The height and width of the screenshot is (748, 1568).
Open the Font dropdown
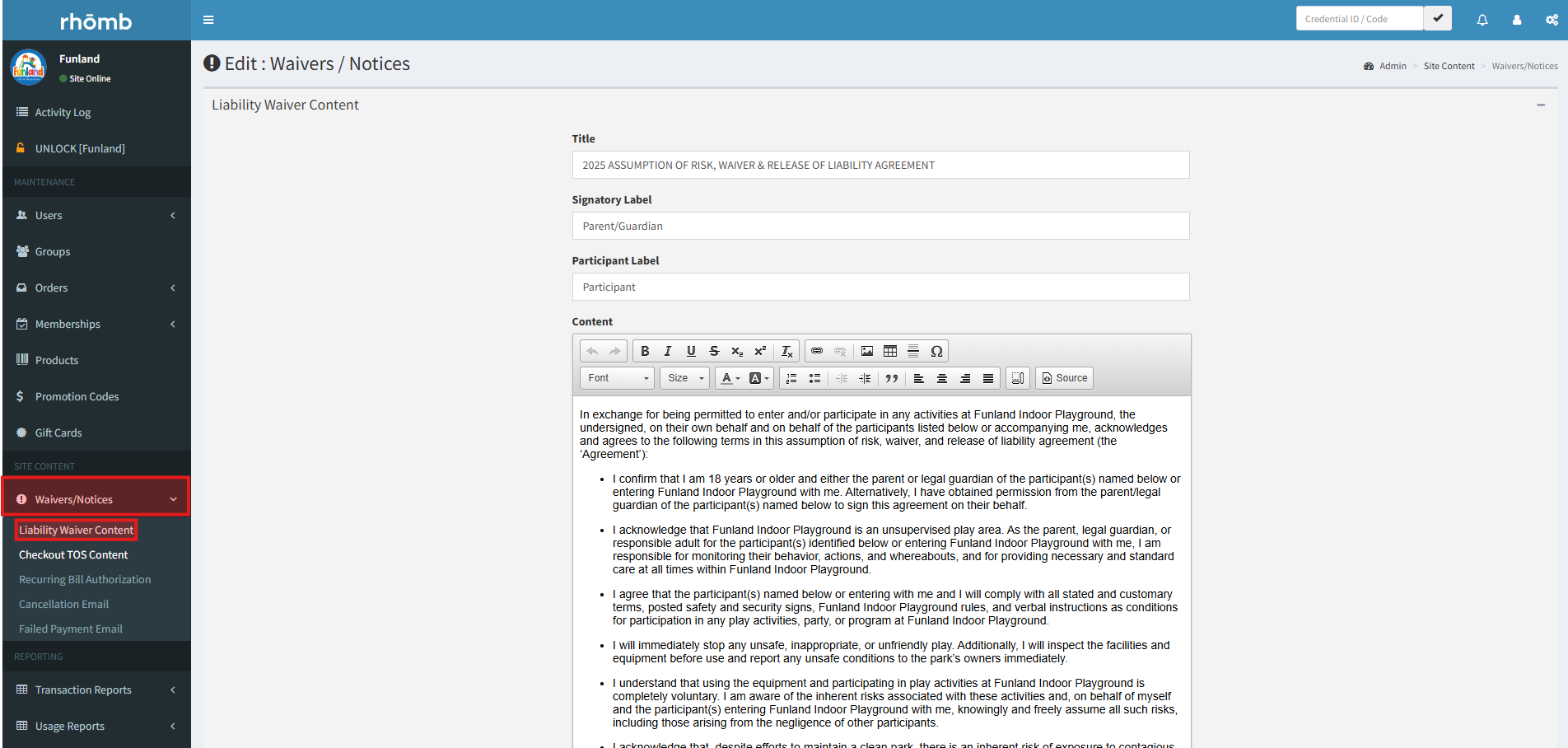click(618, 378)
